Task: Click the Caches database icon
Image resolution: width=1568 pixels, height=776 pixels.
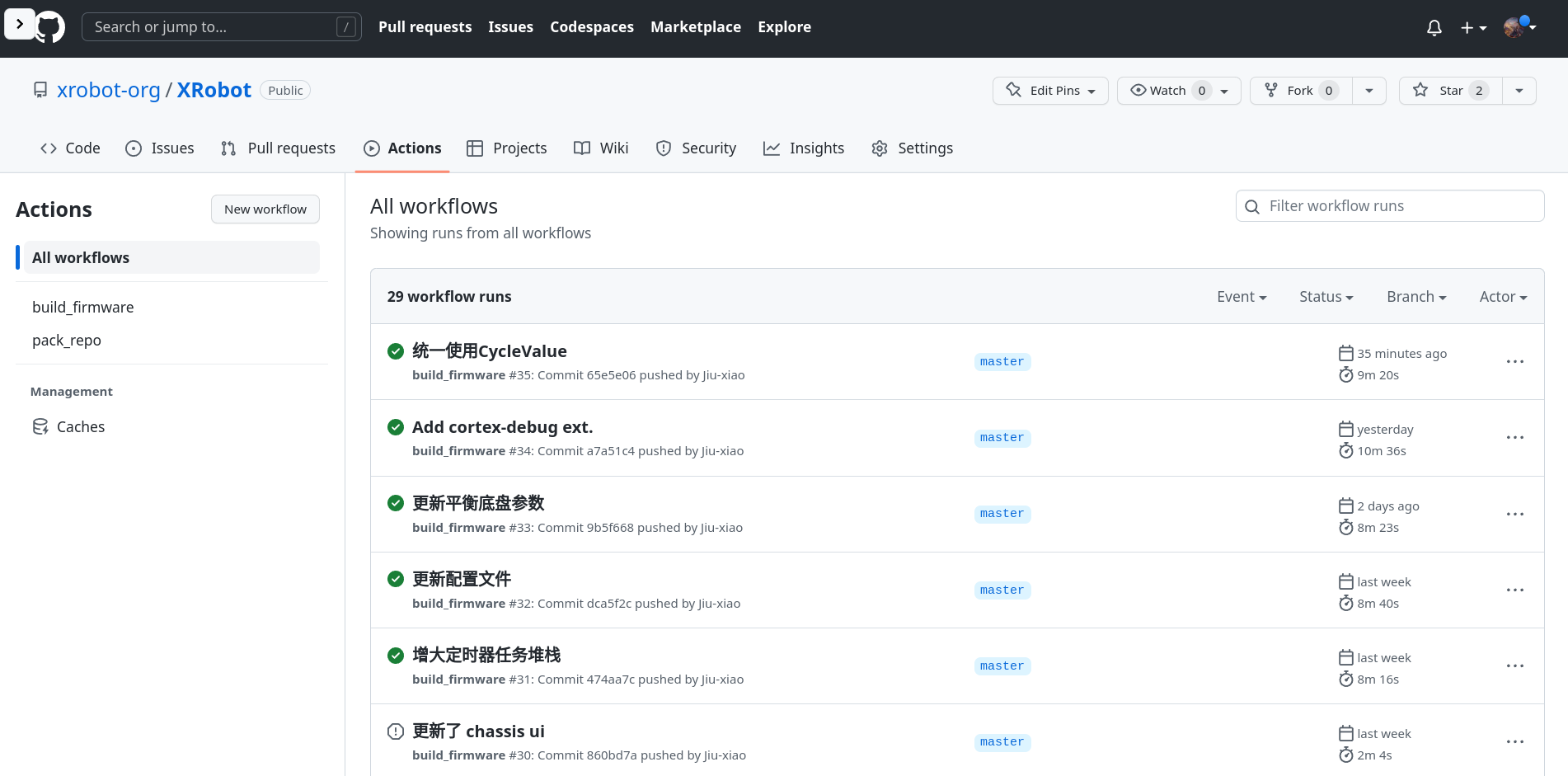Action: click(40, 426)
